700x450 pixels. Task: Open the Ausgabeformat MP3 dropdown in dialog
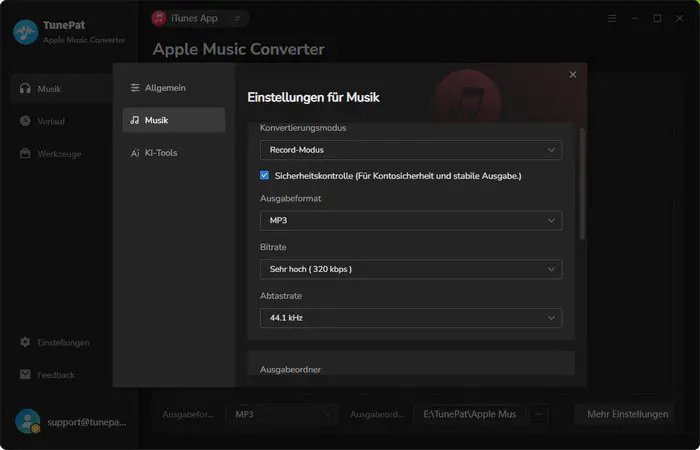(x=411, y=221)
